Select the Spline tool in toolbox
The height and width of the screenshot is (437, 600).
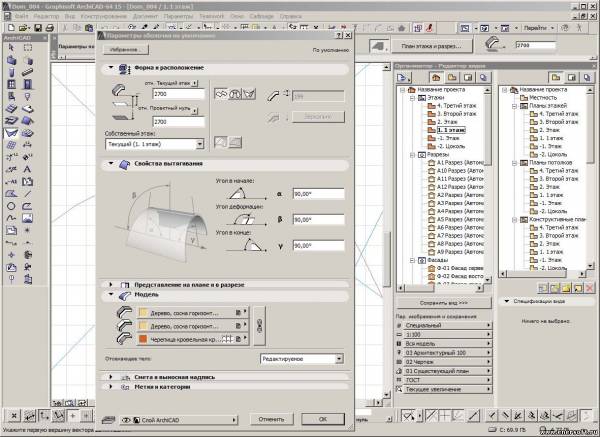point(11,218)
